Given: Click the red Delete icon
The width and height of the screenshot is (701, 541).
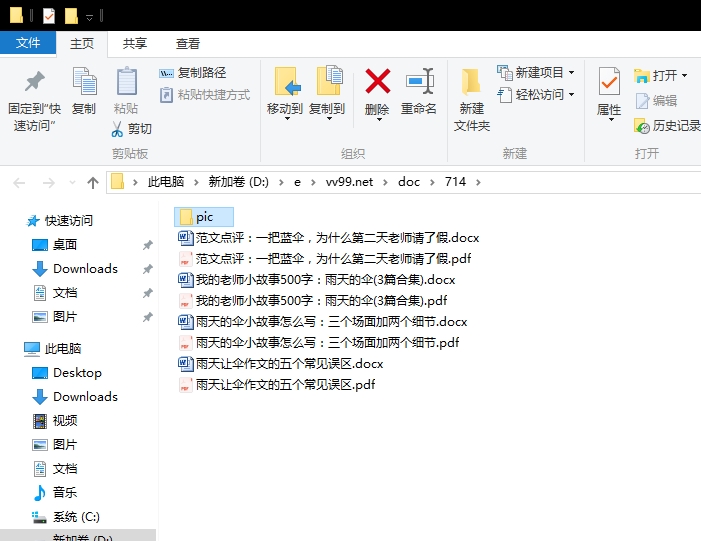Looking at the screenshot, I should coord(378,81).
